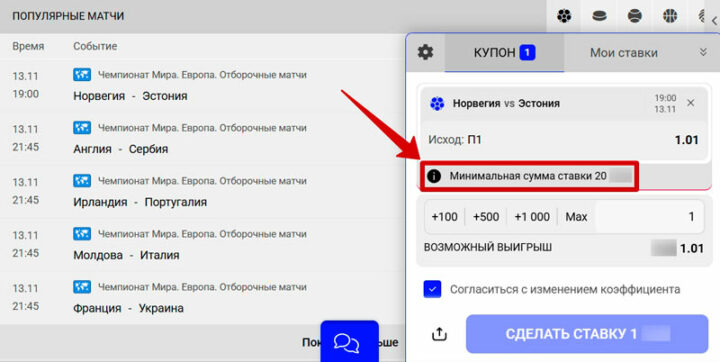
Task: Click the Событие column header
Action: point(95,46)
